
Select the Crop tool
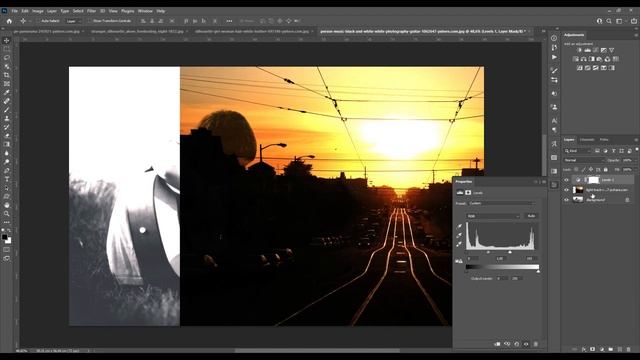7,75
